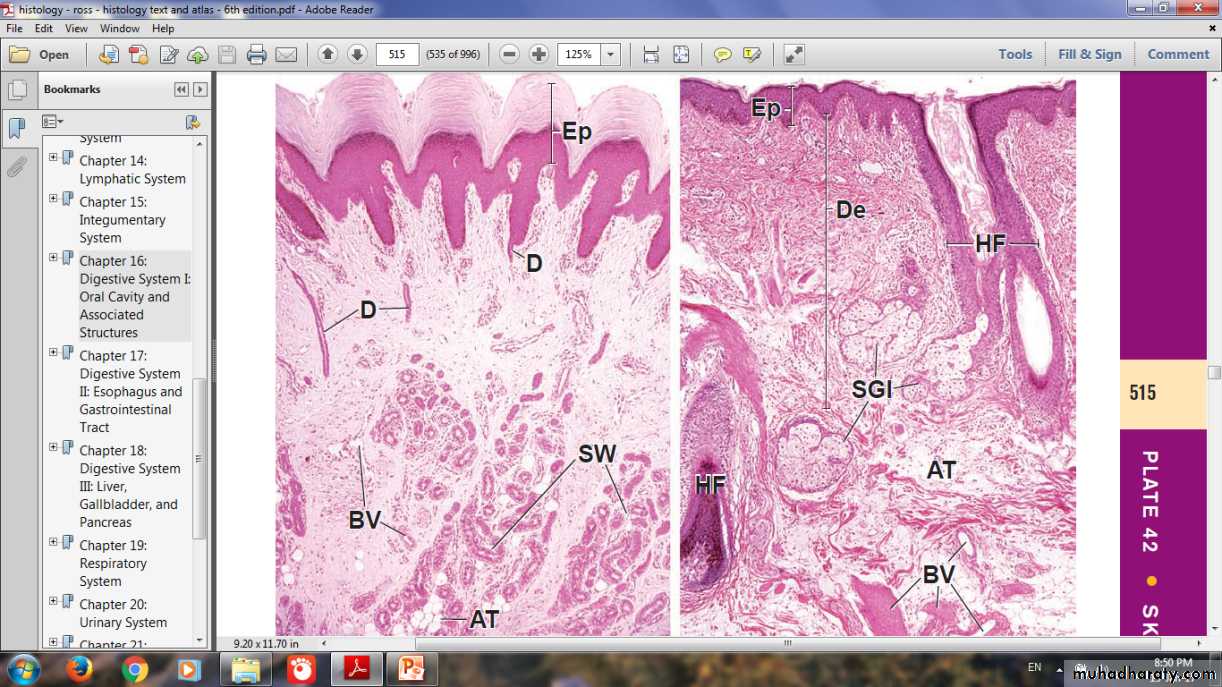The image size is (1222, 687).
Task: Open the attachments paperclip panel
Action: click(x=17, y=166)
